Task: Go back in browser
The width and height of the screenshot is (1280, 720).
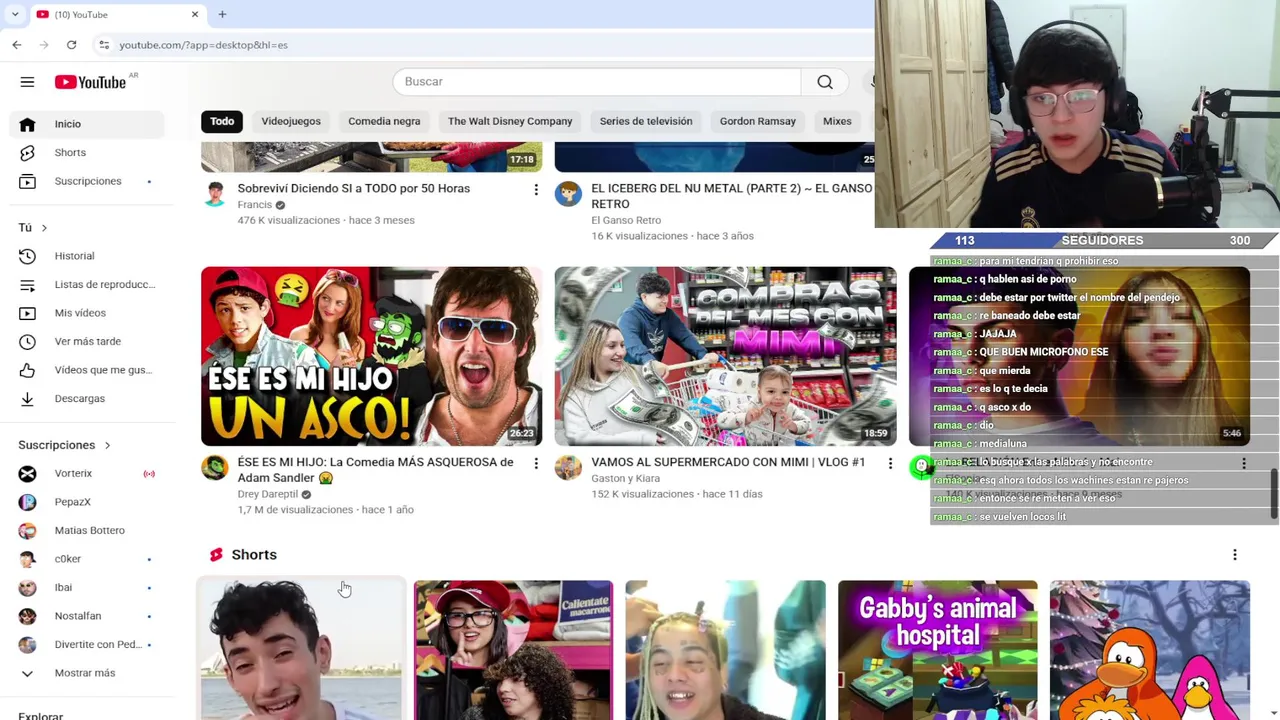Action: pos(17,45)
